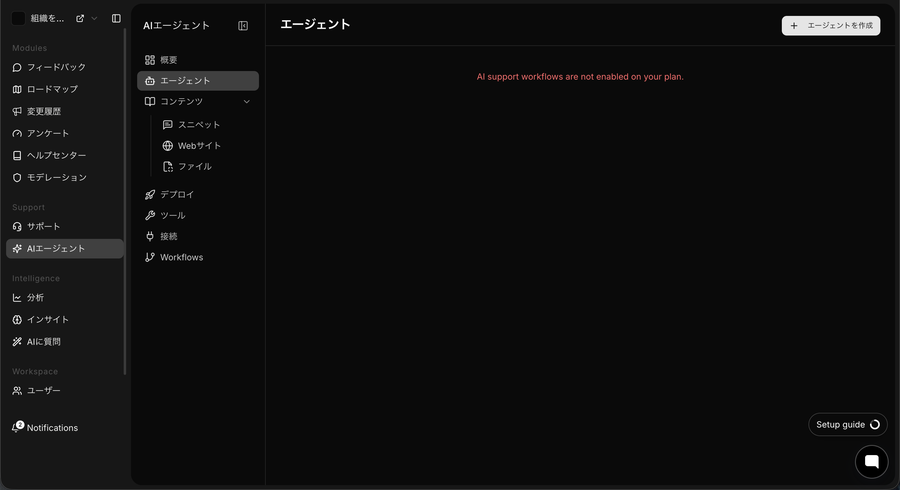Toggle the main sidebar panel icon

[116, 18]
